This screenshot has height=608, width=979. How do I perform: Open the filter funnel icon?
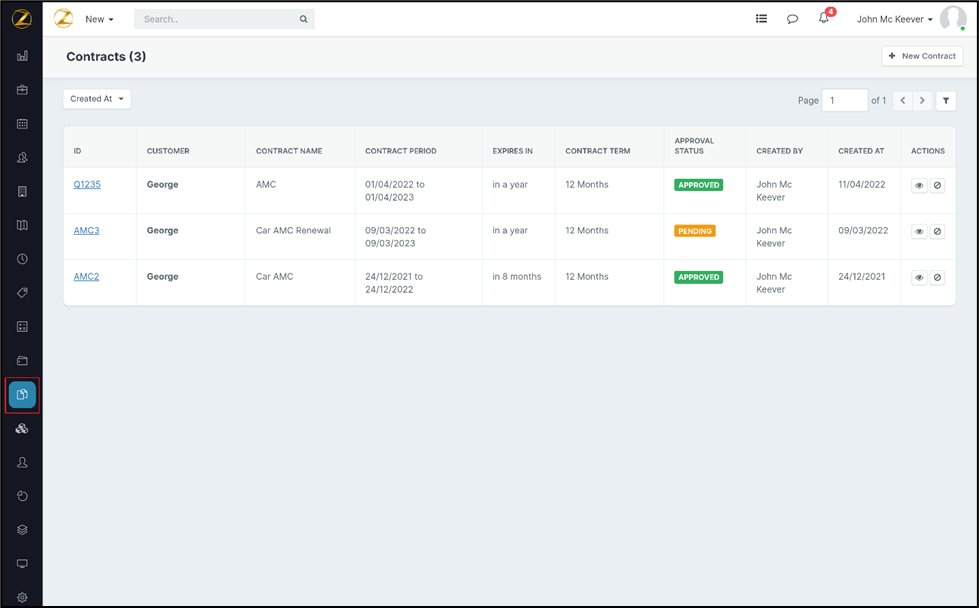(x=946, y=101)
